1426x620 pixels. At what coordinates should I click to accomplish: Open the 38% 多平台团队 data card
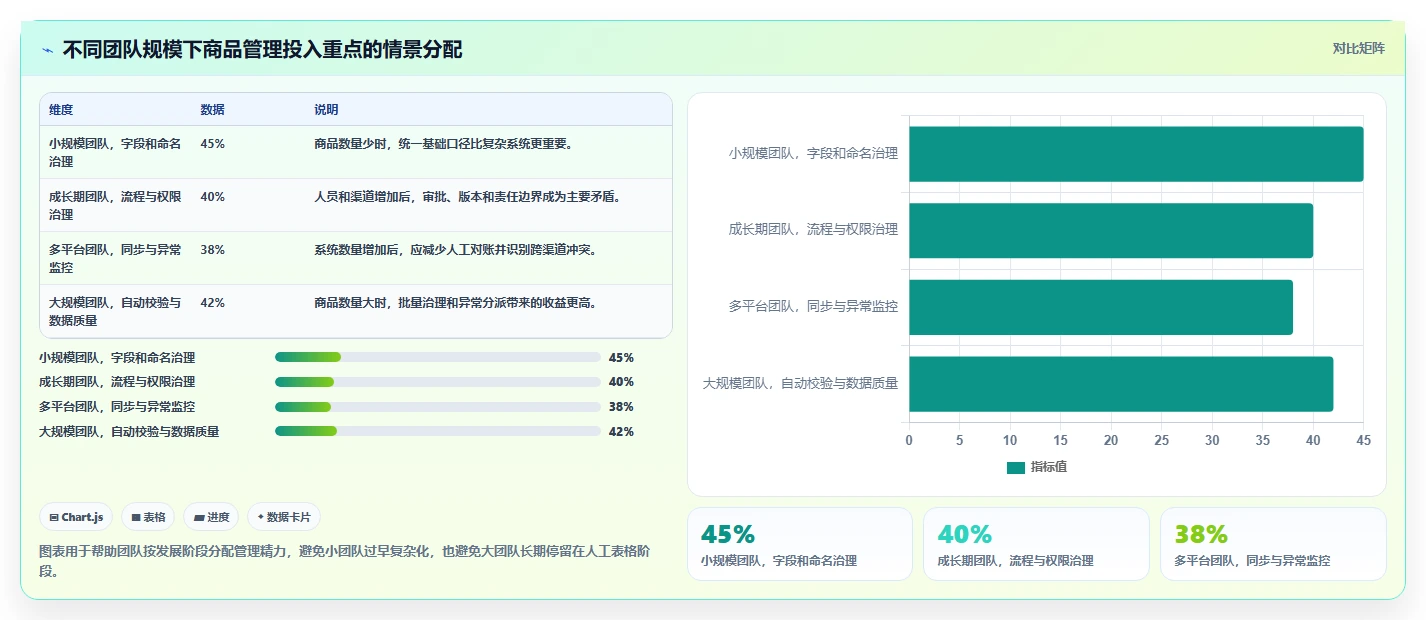pyautogui.click(x=1273, y=544)
